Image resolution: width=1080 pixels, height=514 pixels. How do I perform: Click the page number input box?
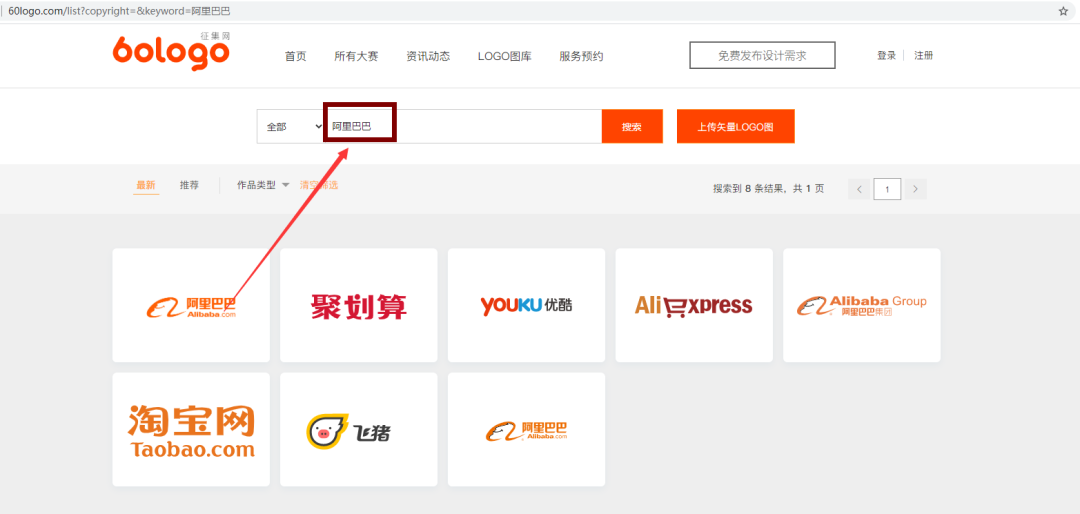[x=887, y=189]
